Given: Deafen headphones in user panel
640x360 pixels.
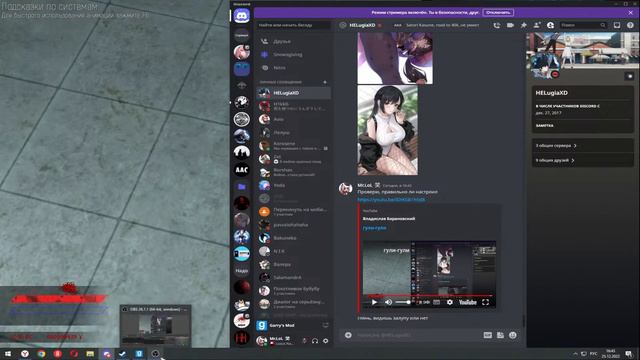Looking at the screenshot, I should pos(315,340).
